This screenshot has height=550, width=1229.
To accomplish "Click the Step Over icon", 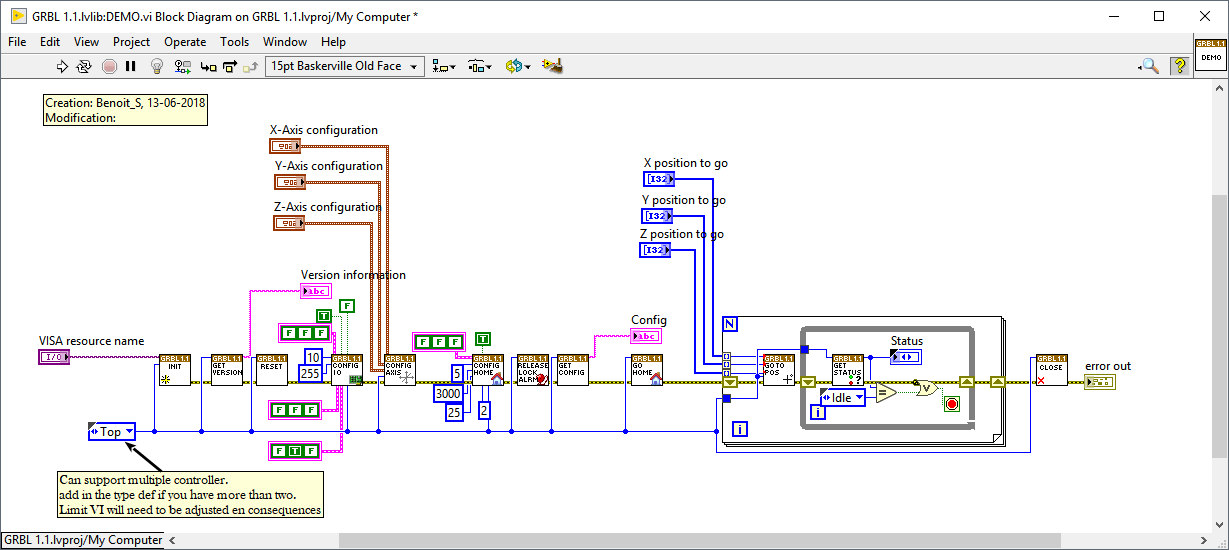I will 229,66.
